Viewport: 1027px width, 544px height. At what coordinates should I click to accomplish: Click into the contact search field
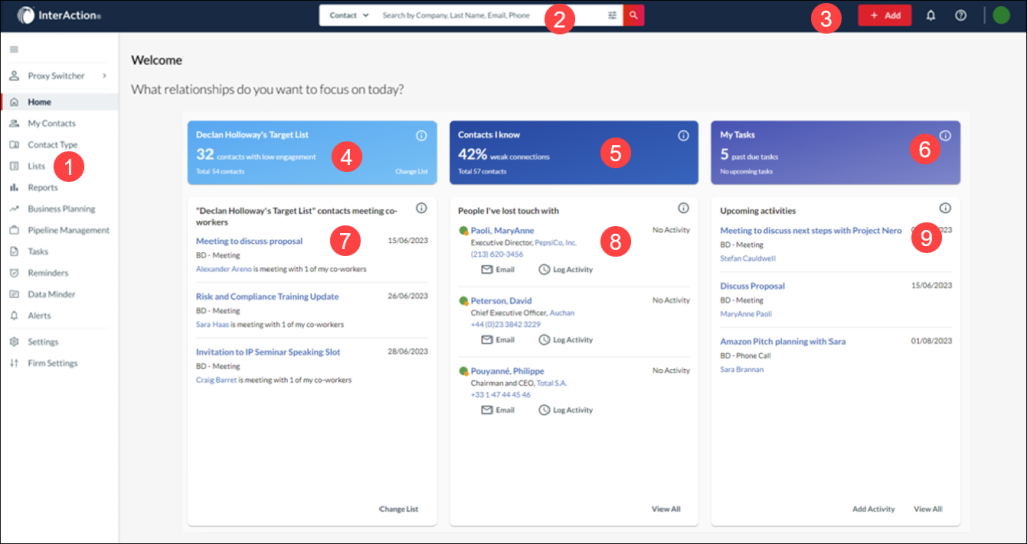[490, 16]
